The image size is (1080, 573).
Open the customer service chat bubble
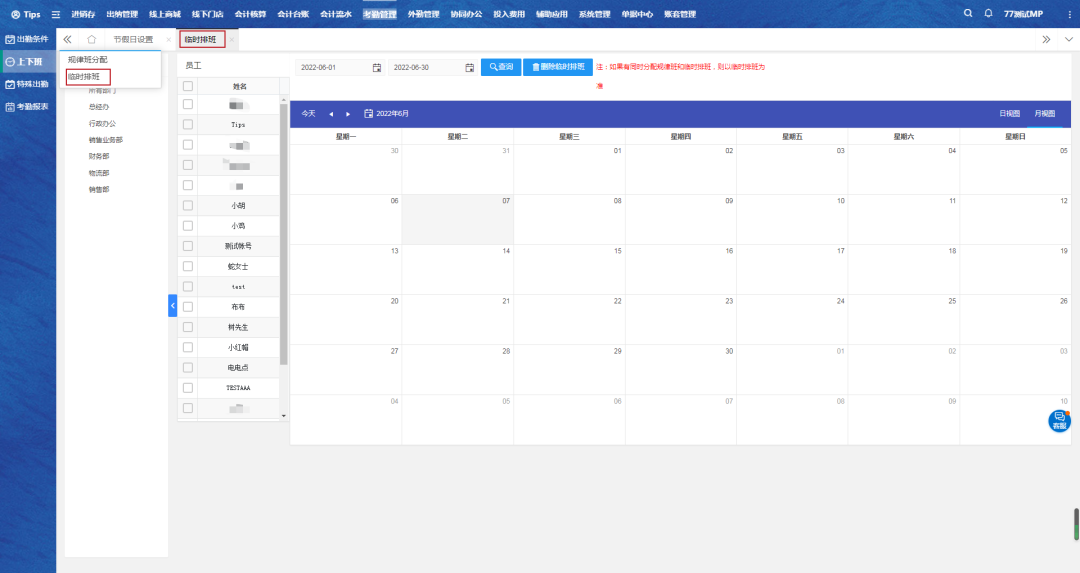pos(1059,421)
